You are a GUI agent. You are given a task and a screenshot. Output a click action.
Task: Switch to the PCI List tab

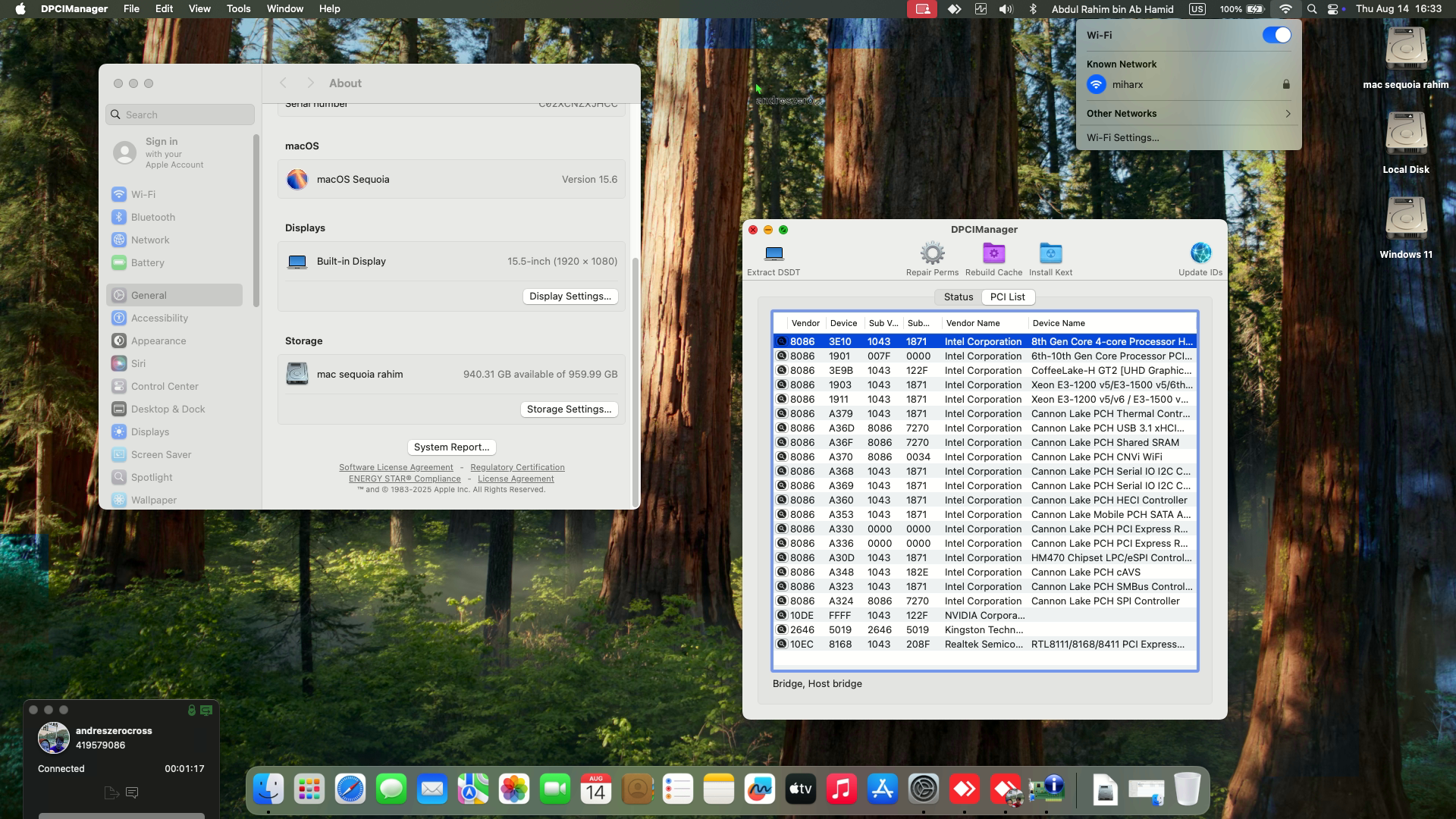[x=1007, y=297]
